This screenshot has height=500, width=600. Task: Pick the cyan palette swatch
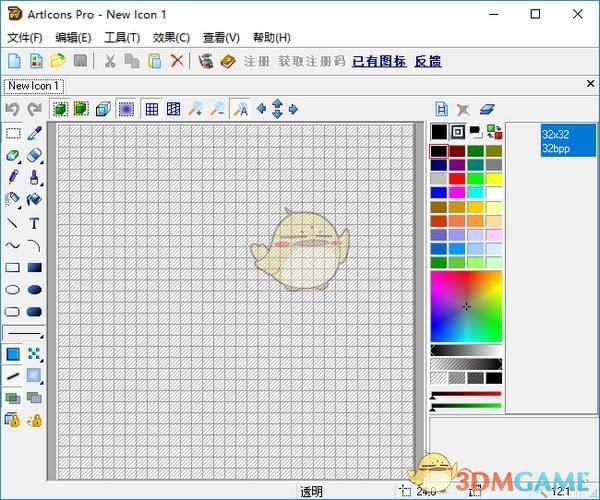[x=475, y=192]
